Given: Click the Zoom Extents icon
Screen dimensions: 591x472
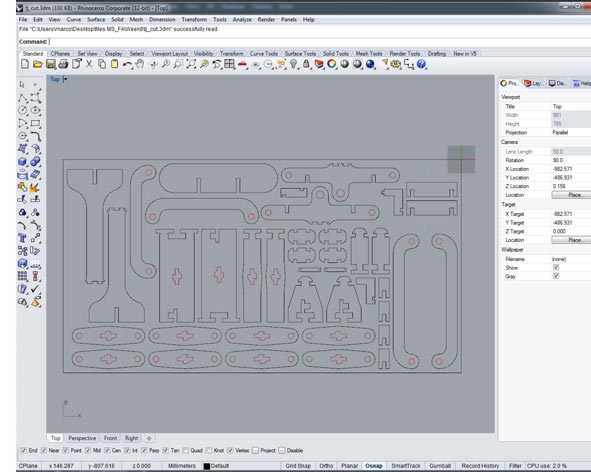Looking at the screenshot, I should pyautogui.click(x=191, y=64).
